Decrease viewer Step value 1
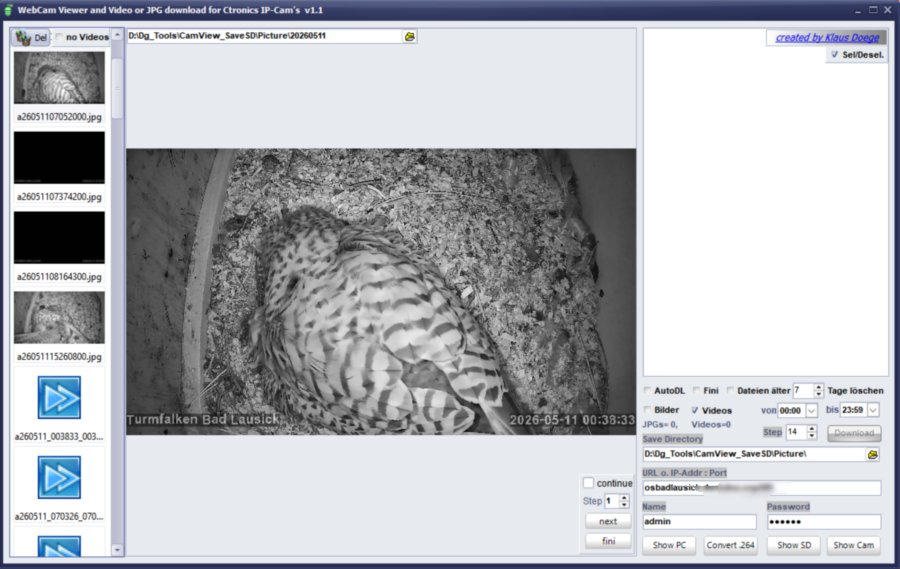The width and height of the screenshot is (900, 569). (x=624, y=504)
